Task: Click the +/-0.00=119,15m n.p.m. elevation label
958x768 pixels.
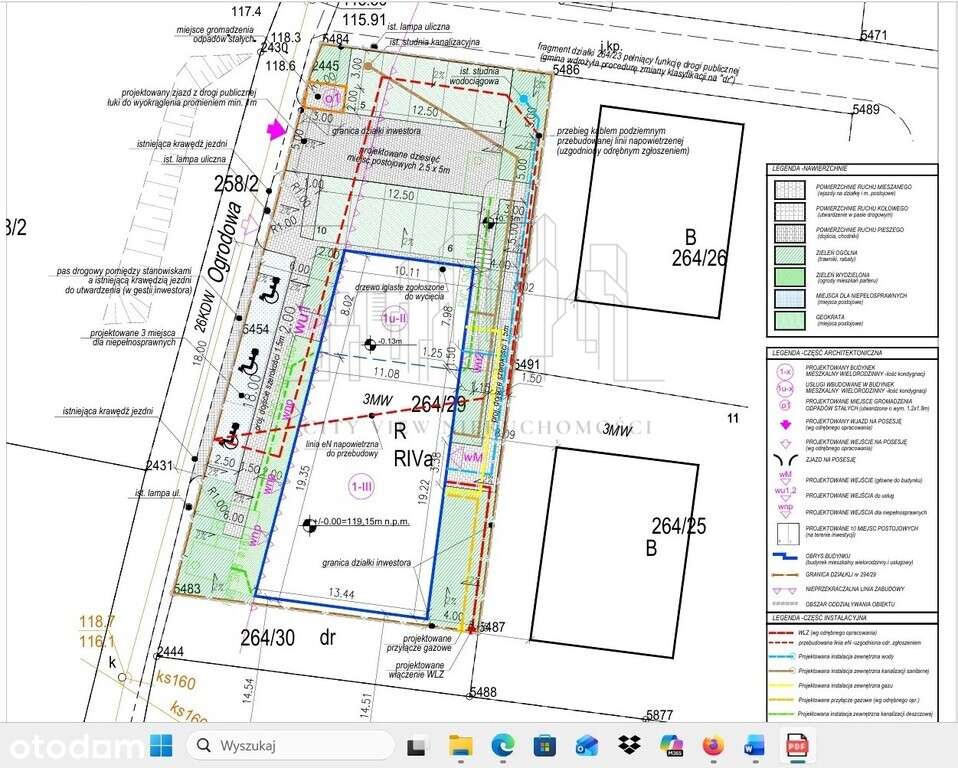Action: pos(362,522)
